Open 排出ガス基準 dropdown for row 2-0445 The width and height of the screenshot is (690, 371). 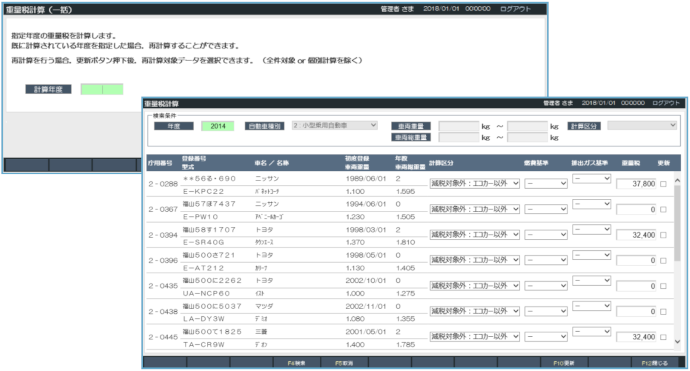click(x=591, y=331)
